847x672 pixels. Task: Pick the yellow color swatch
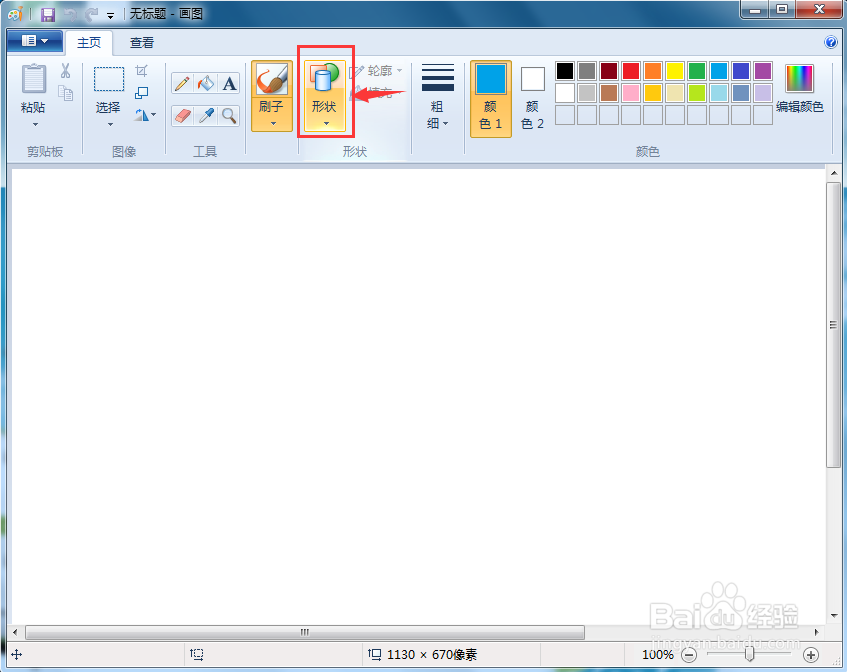(675, 71)
